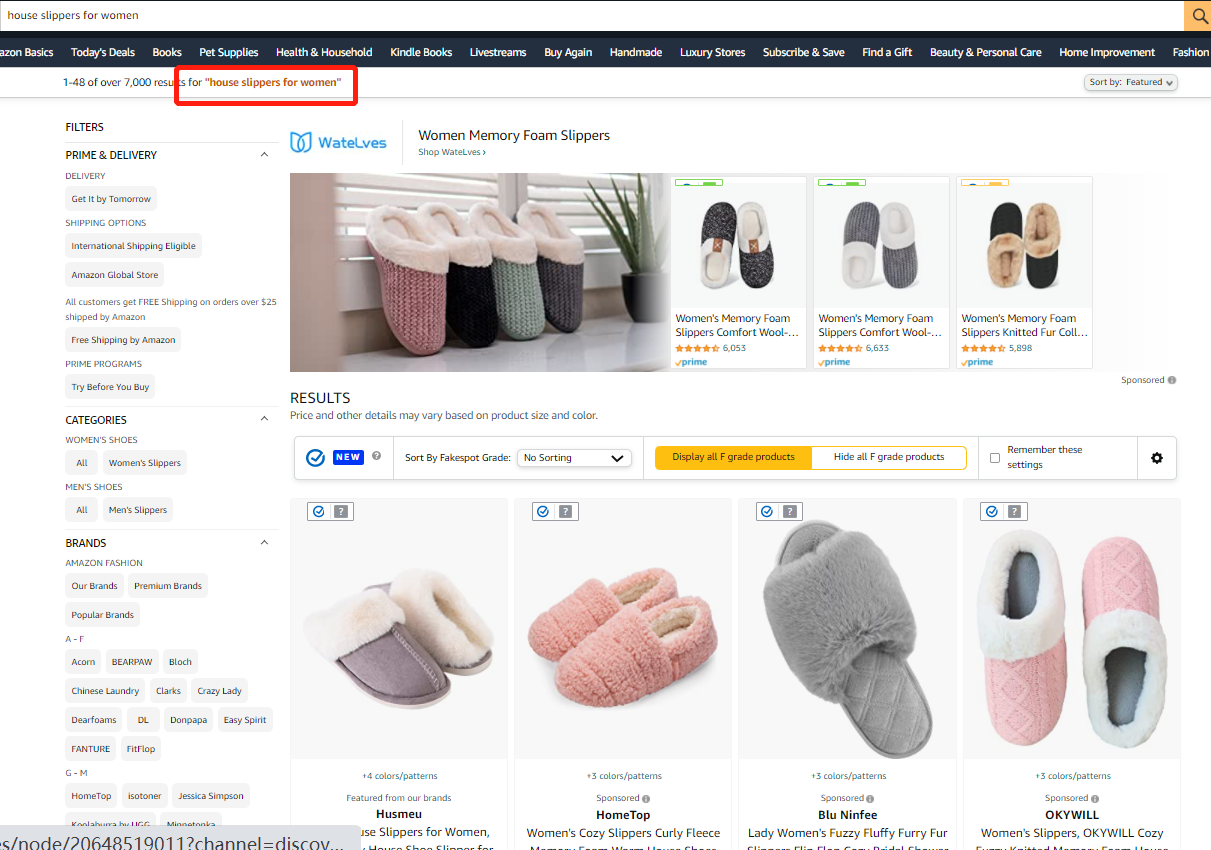Open Livestreams from the nav bar

pyautogui.click(x=498, y=52)
